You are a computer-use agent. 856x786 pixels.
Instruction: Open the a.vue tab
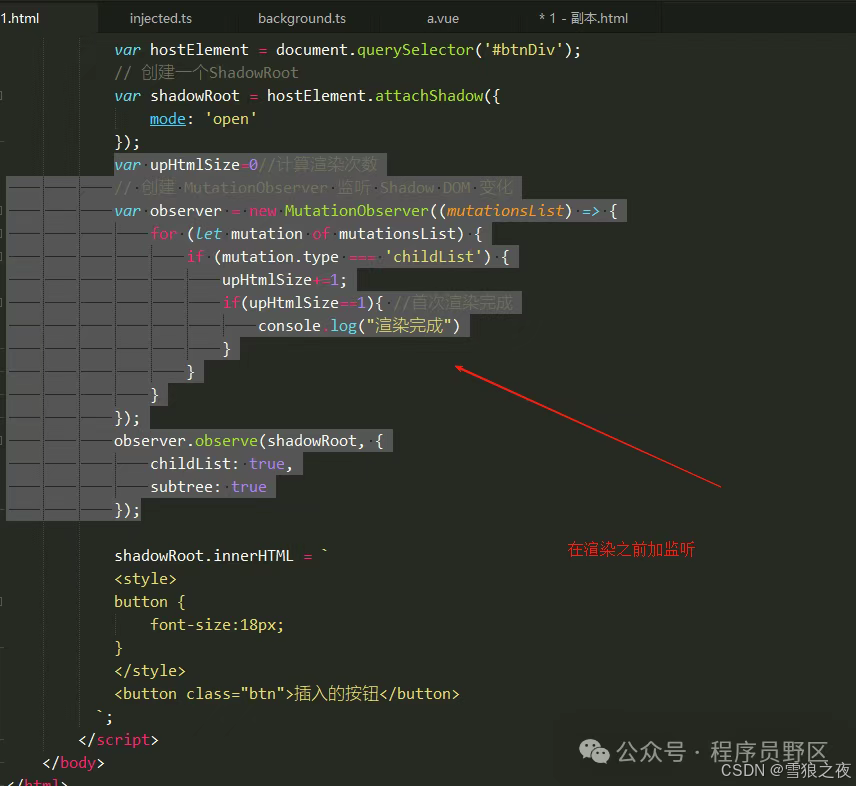click(x=442, y=17)
